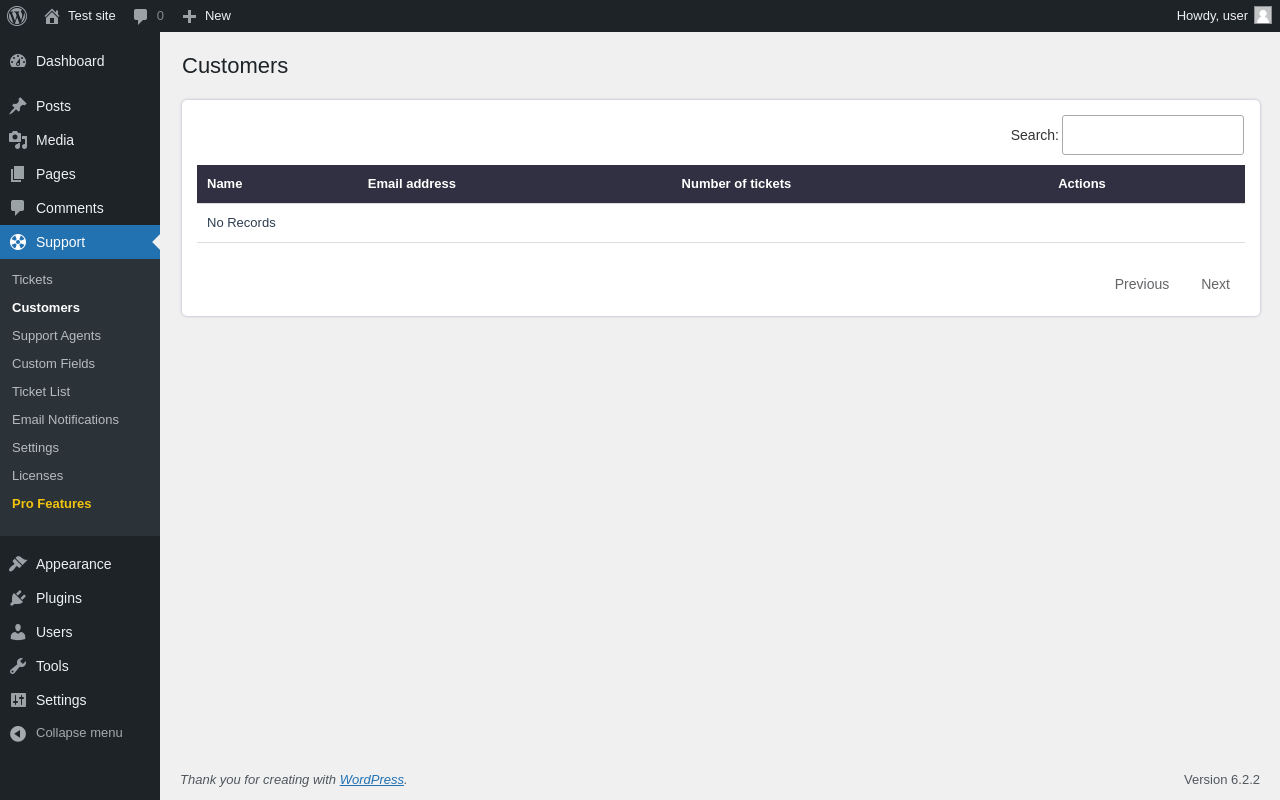Screen dimensions: 1280x800
Task: Open the Ticket List submenu item
Action: click(41, 392)
